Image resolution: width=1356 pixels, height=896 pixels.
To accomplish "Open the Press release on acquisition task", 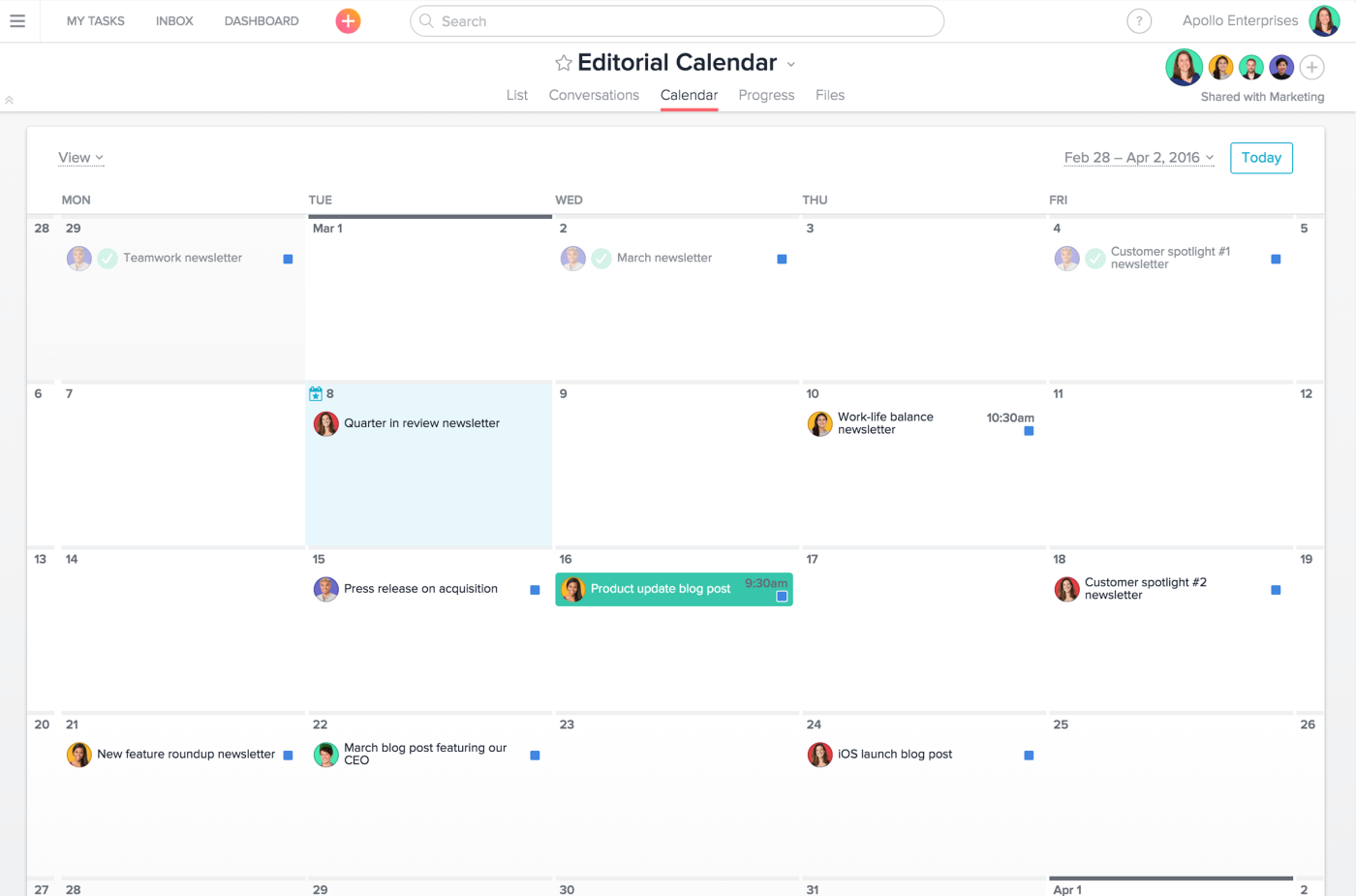I will click(x=420, y=589).
